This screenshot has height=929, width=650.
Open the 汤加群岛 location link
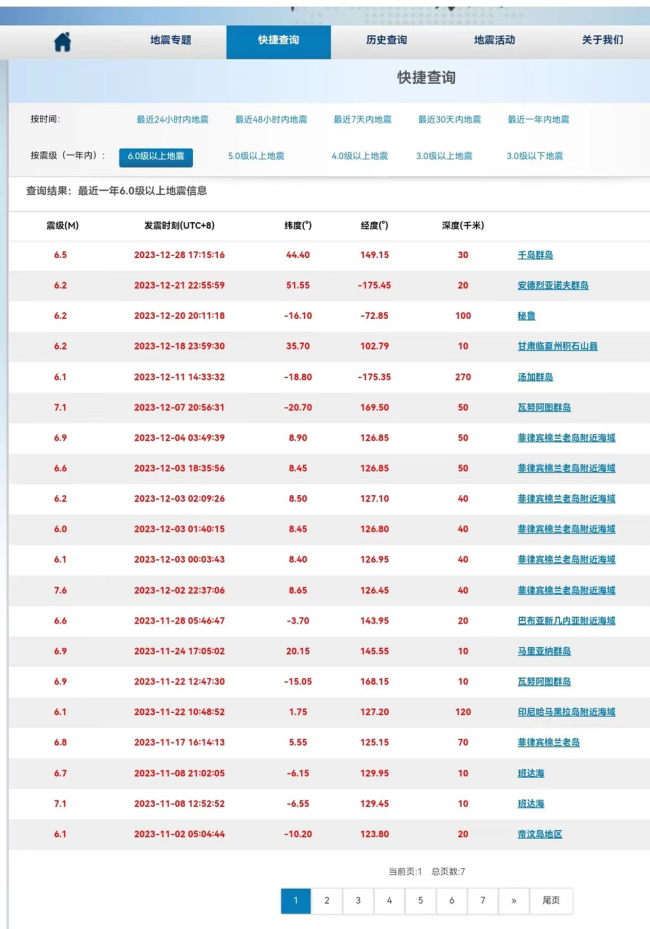pyautogui.click(x=535, y=378)
